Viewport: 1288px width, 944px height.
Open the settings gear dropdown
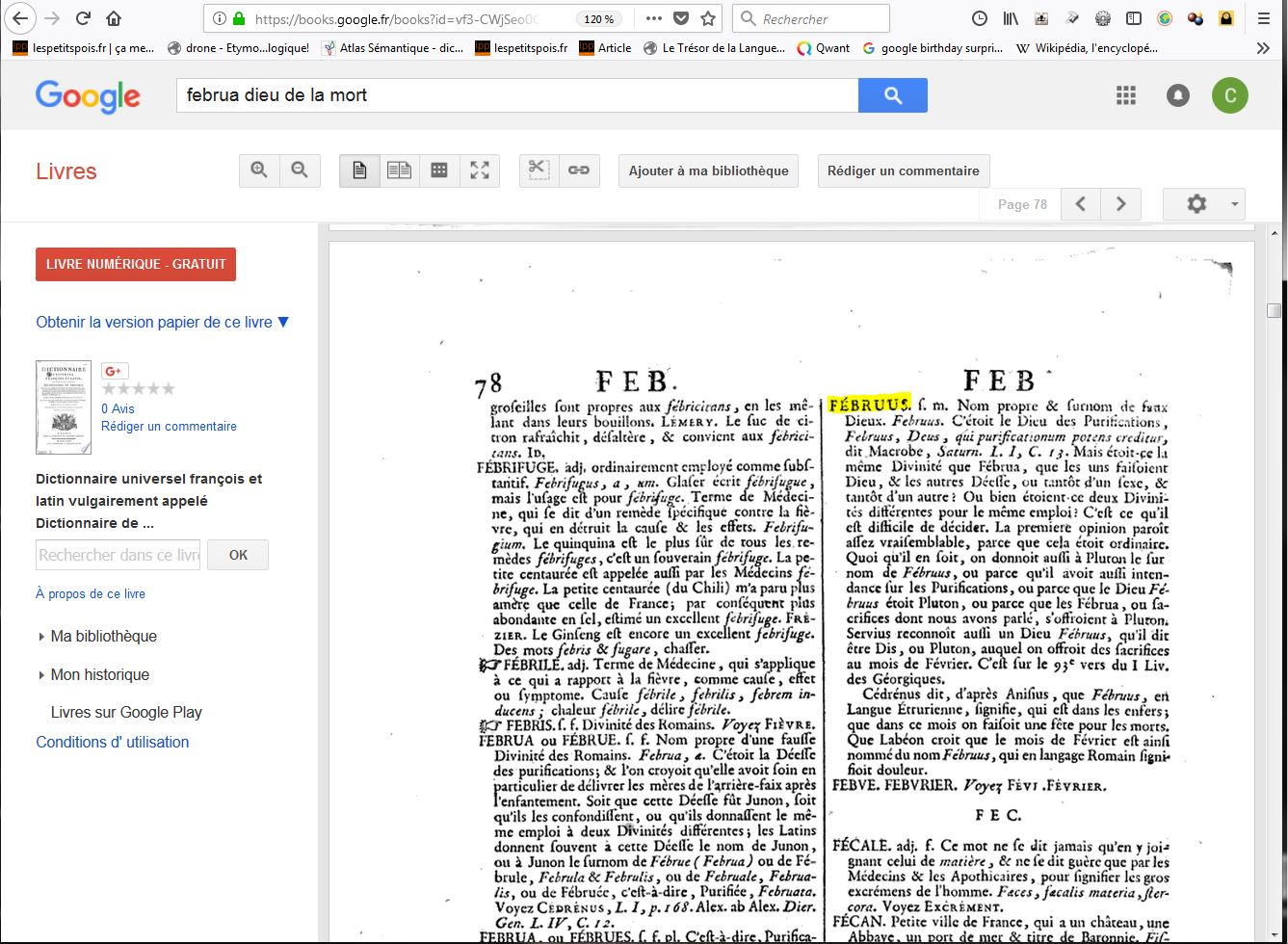(x=1203, y=204)
